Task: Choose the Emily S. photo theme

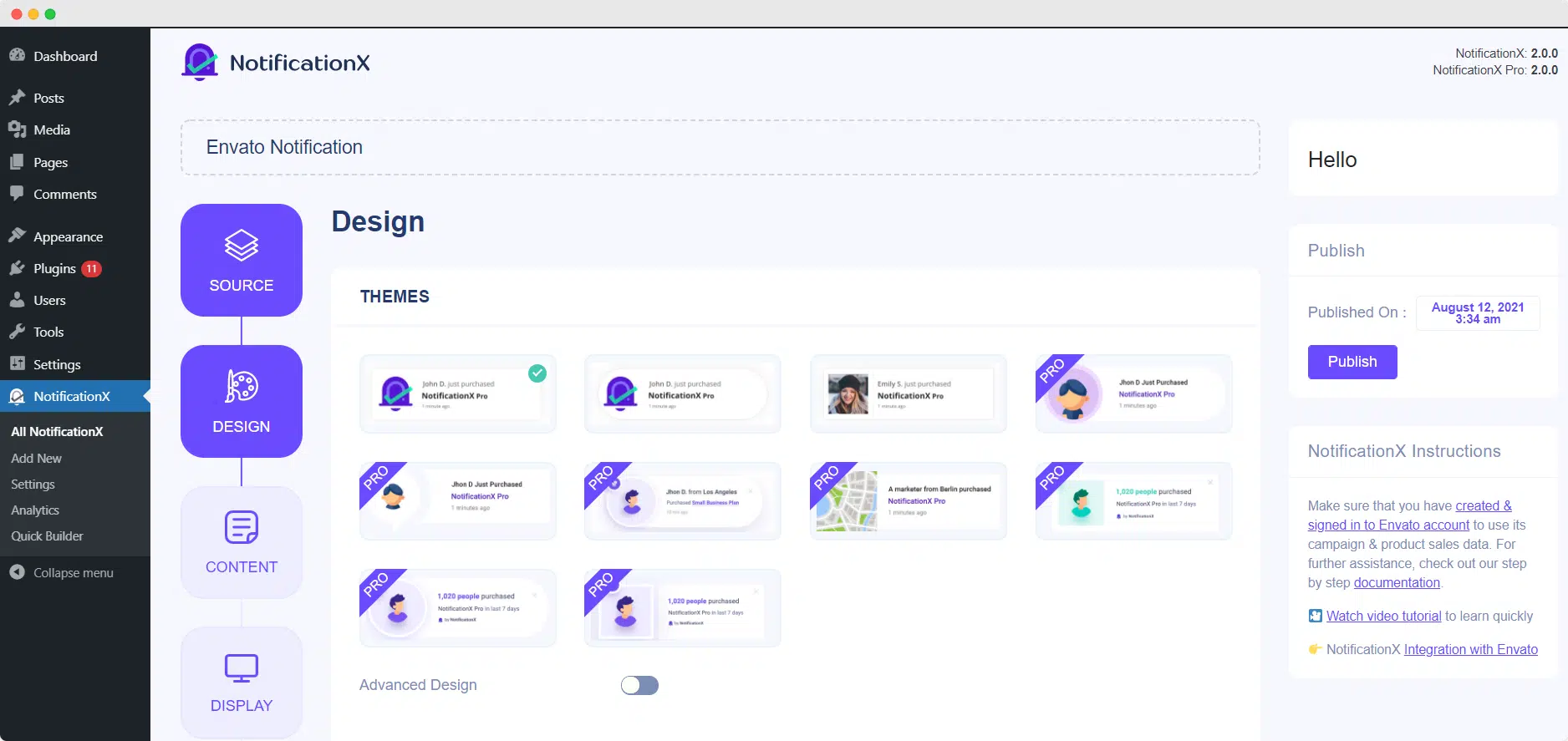Action: (909, 393)
